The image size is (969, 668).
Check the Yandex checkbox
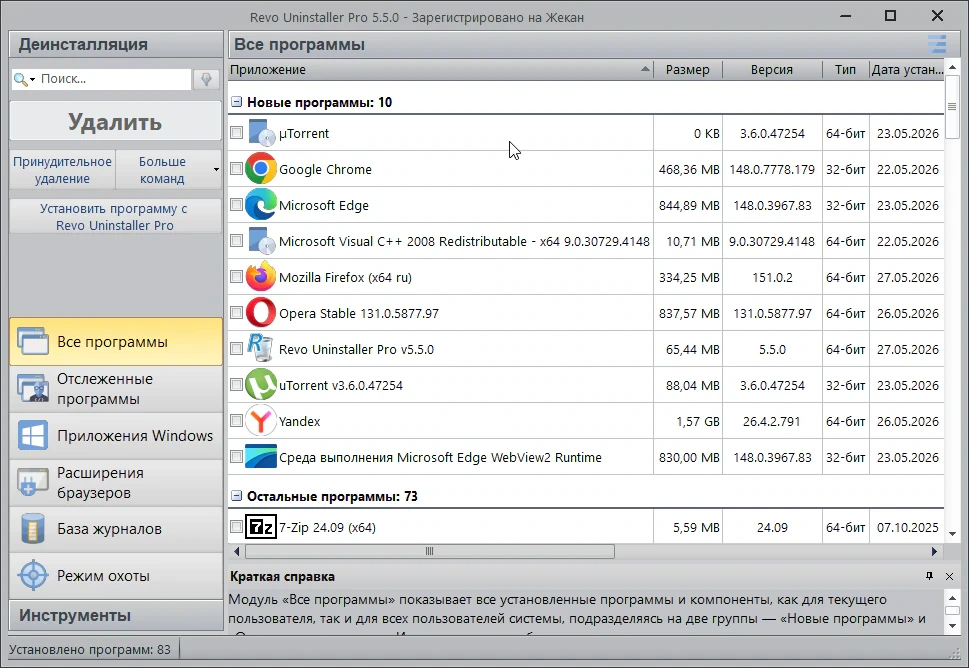(x=236, y=420)
